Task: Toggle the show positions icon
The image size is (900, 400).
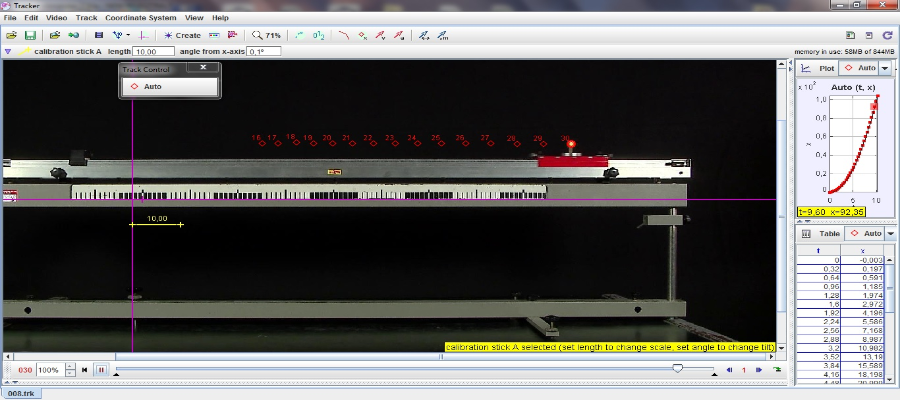Action: (x=362, y=35)
